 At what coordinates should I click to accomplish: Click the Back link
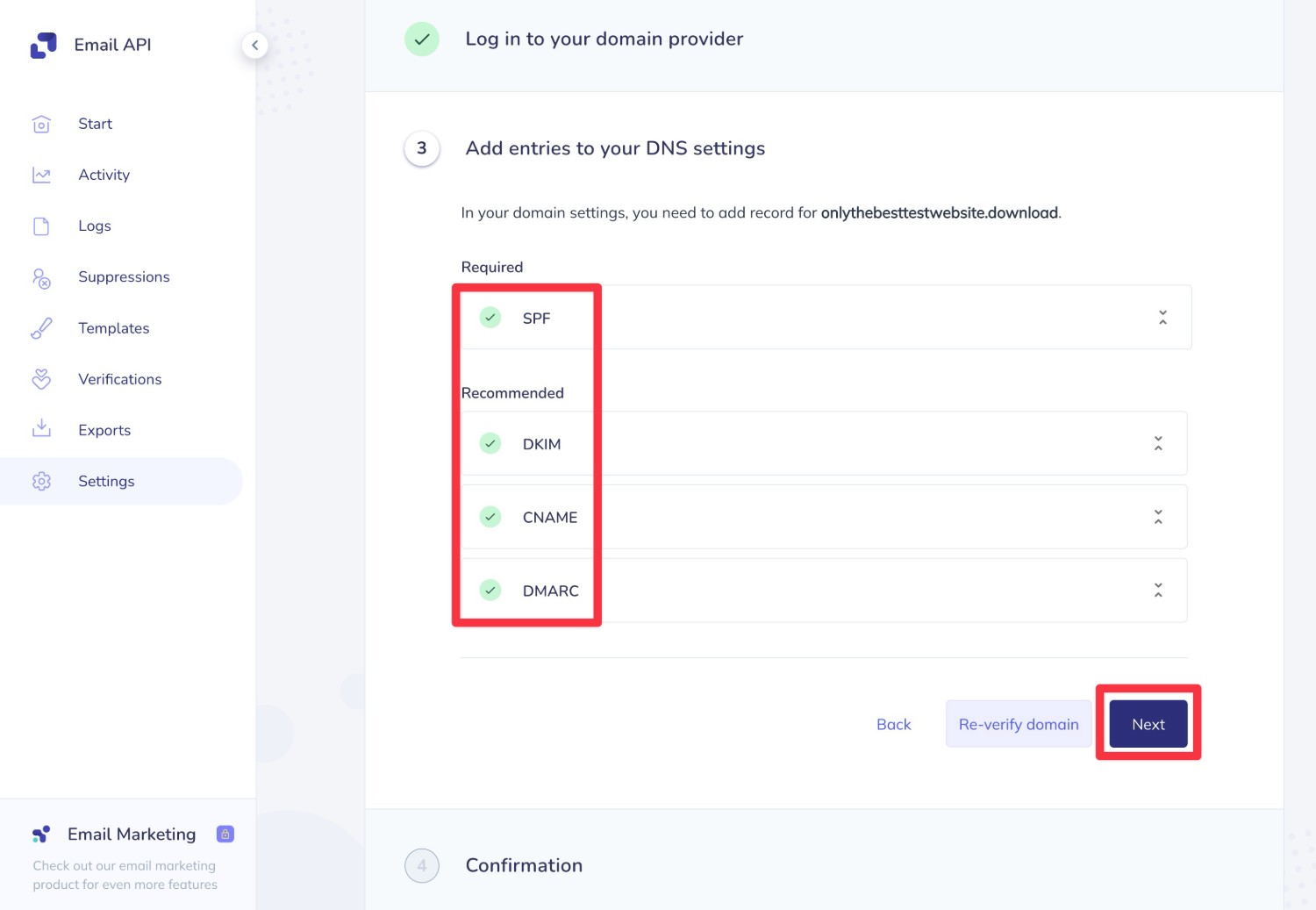(894, 724)
